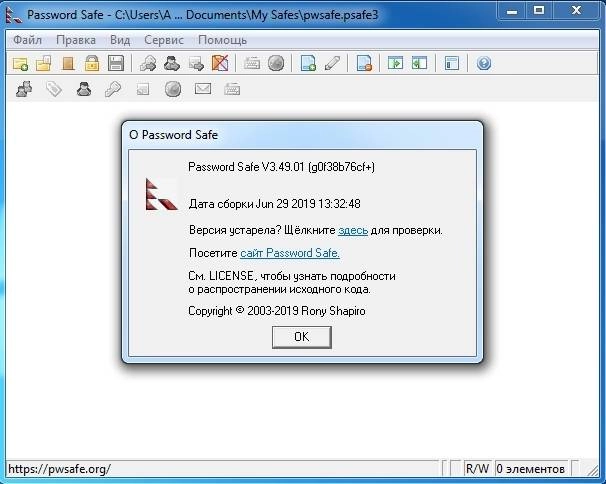Click the 'Copyright © 2003-2019 Rony Shapiro' text

tap(277, 311)
